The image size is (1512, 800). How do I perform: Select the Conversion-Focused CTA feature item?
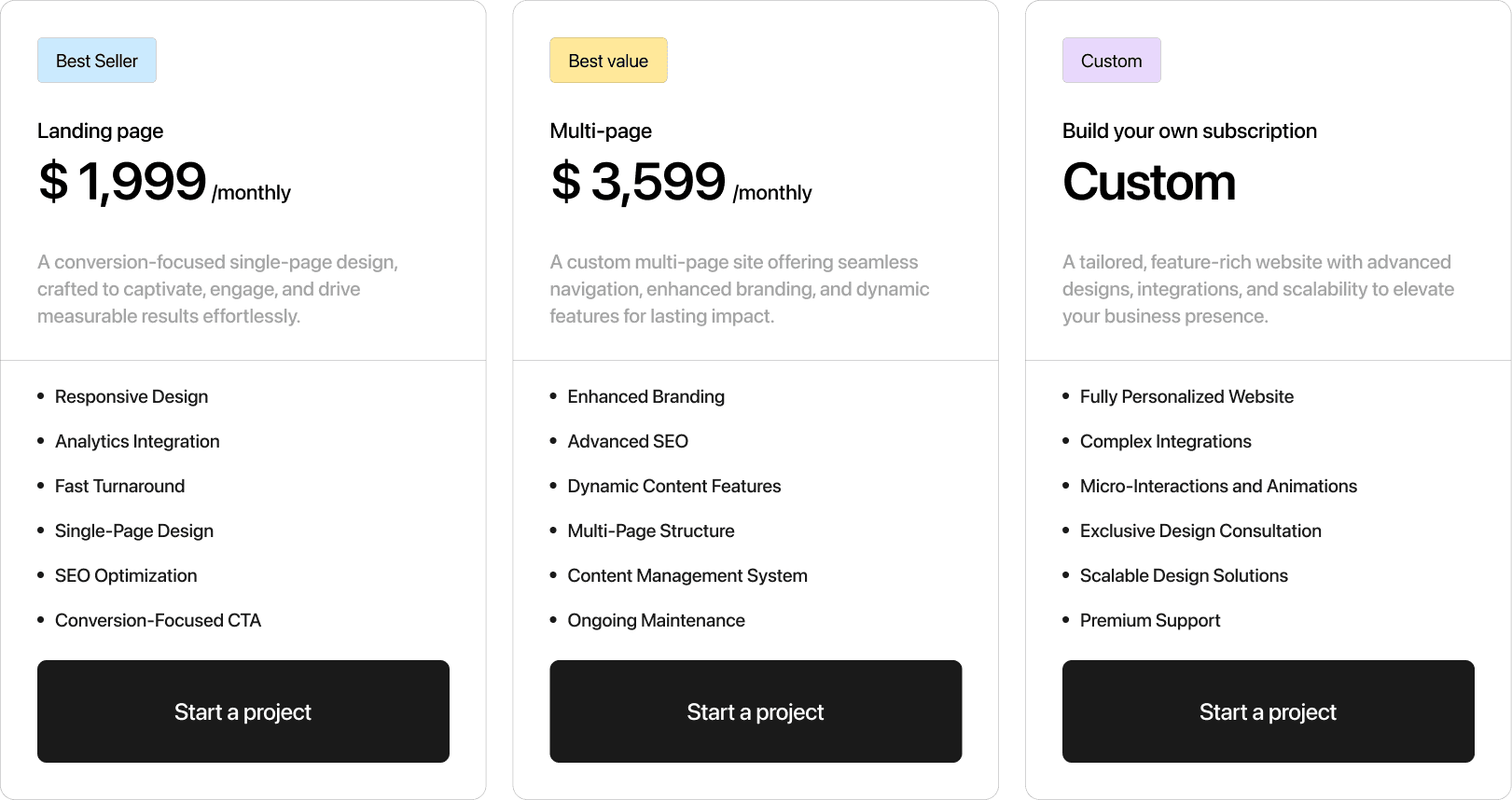[158, 620]
